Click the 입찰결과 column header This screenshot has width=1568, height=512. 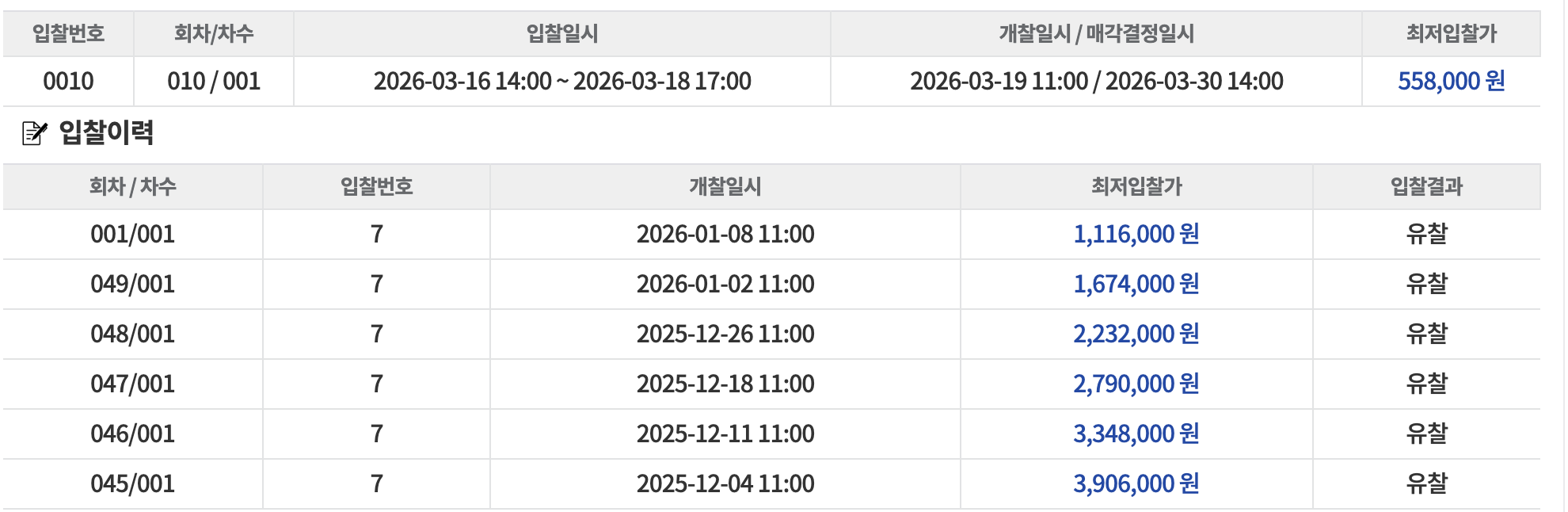click(x=1426, y=186)
